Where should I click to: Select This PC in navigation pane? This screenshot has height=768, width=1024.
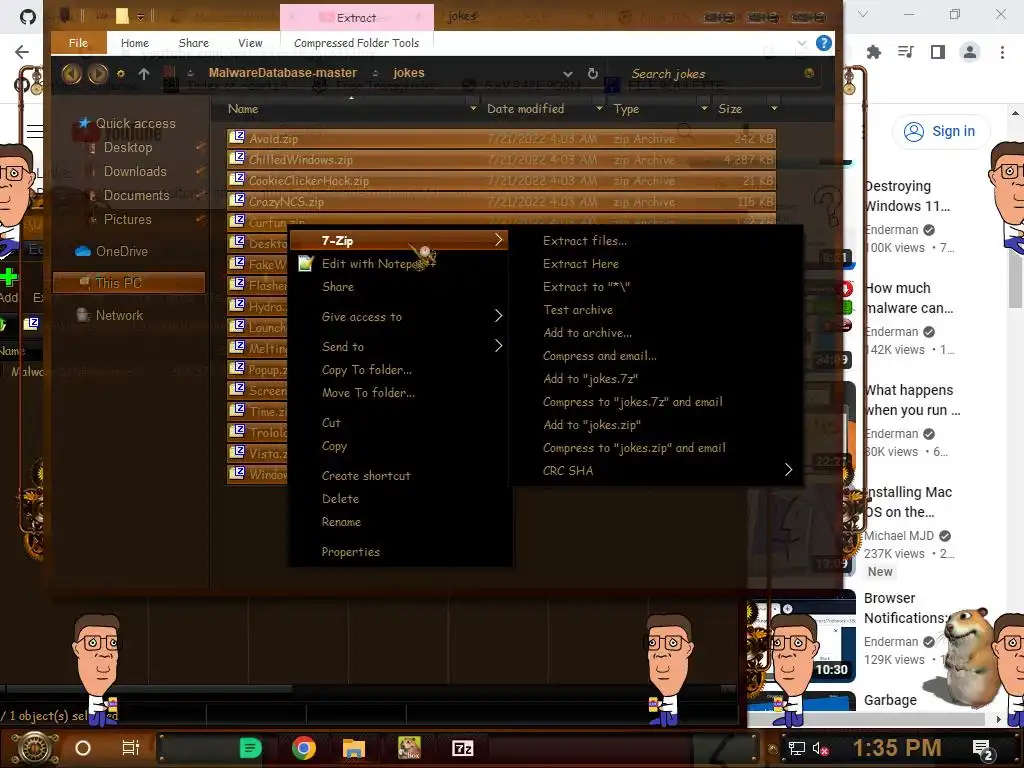(x=129, y=283)
